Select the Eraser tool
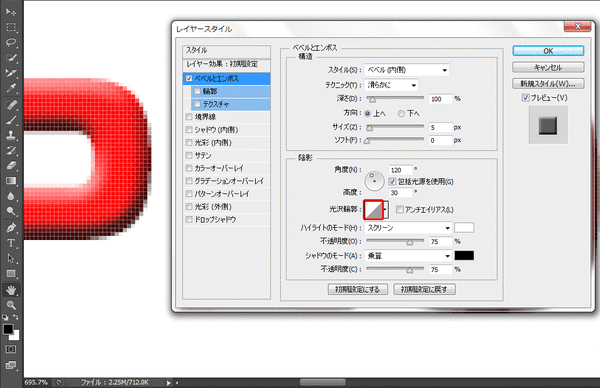600x388 pixels. pyautogui.click(x=11, y=165)
